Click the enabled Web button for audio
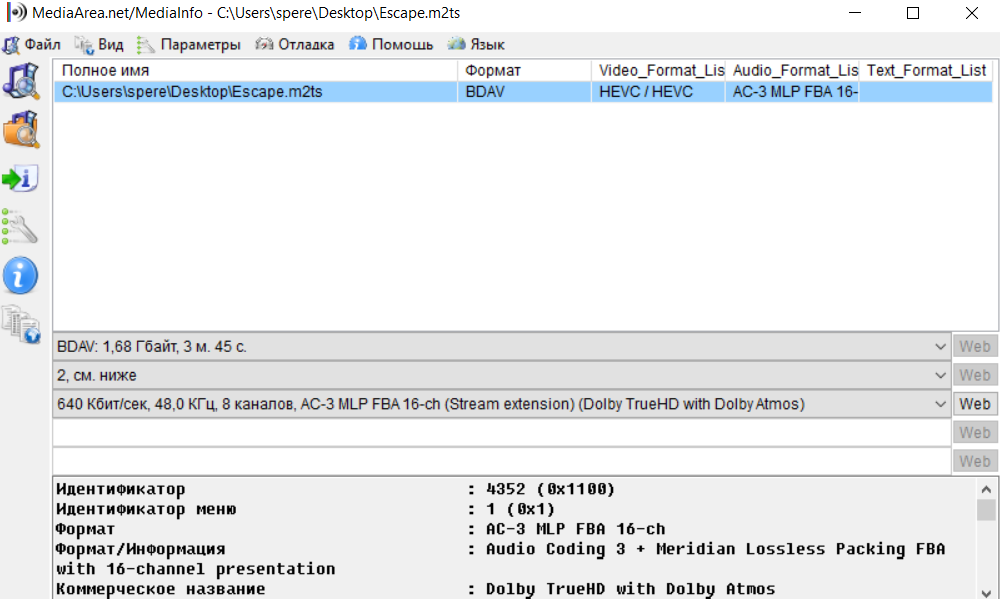 (x=974, y=405)
